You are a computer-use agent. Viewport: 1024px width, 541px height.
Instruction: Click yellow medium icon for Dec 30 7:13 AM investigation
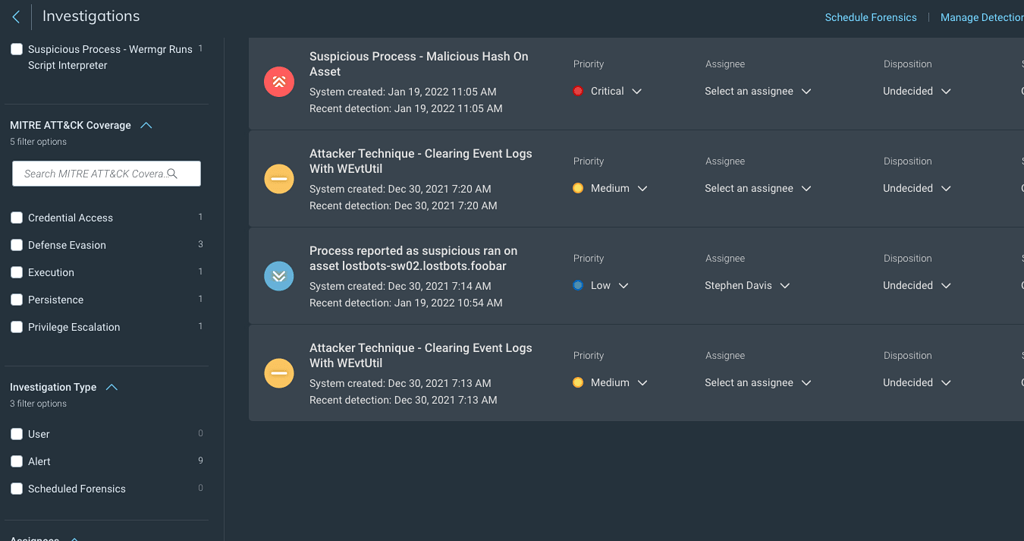pyautogui.click(x=279, y=373)
